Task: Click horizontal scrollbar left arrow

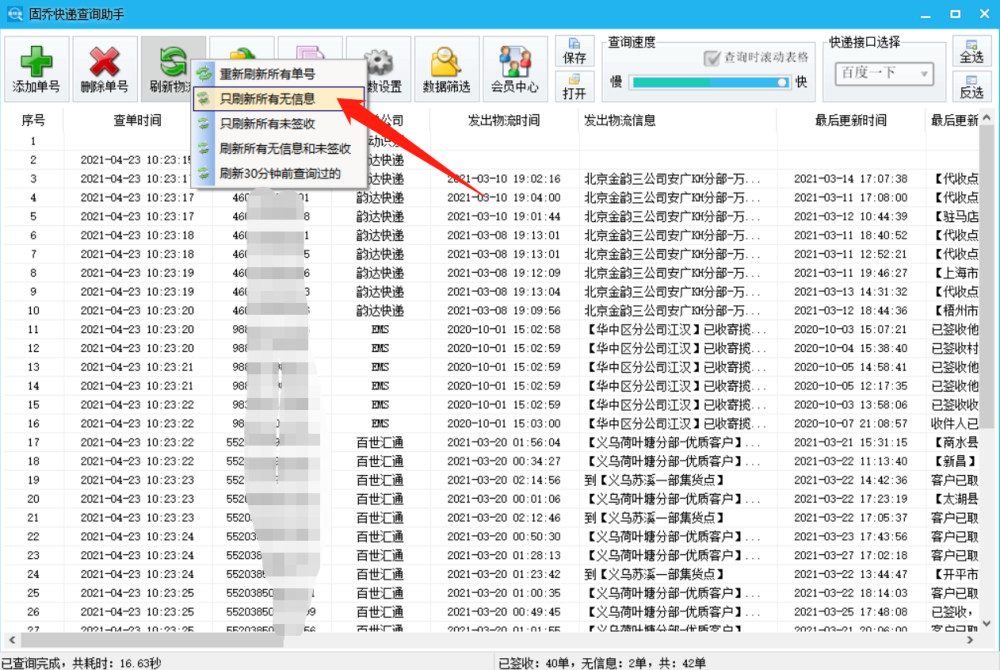Action: pyautogui.click(x=11, y=639)
